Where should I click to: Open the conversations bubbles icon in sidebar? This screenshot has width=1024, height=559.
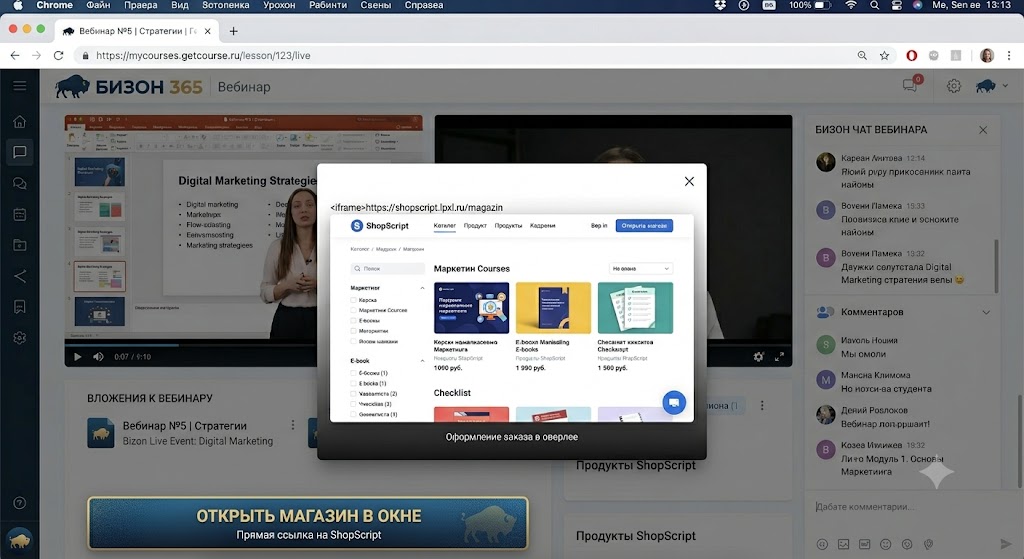(20, 184)
